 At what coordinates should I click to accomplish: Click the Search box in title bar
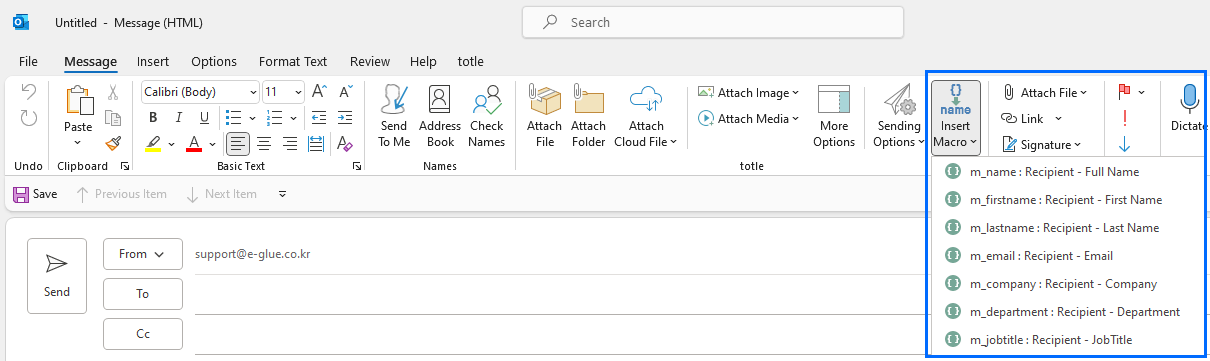712,22
